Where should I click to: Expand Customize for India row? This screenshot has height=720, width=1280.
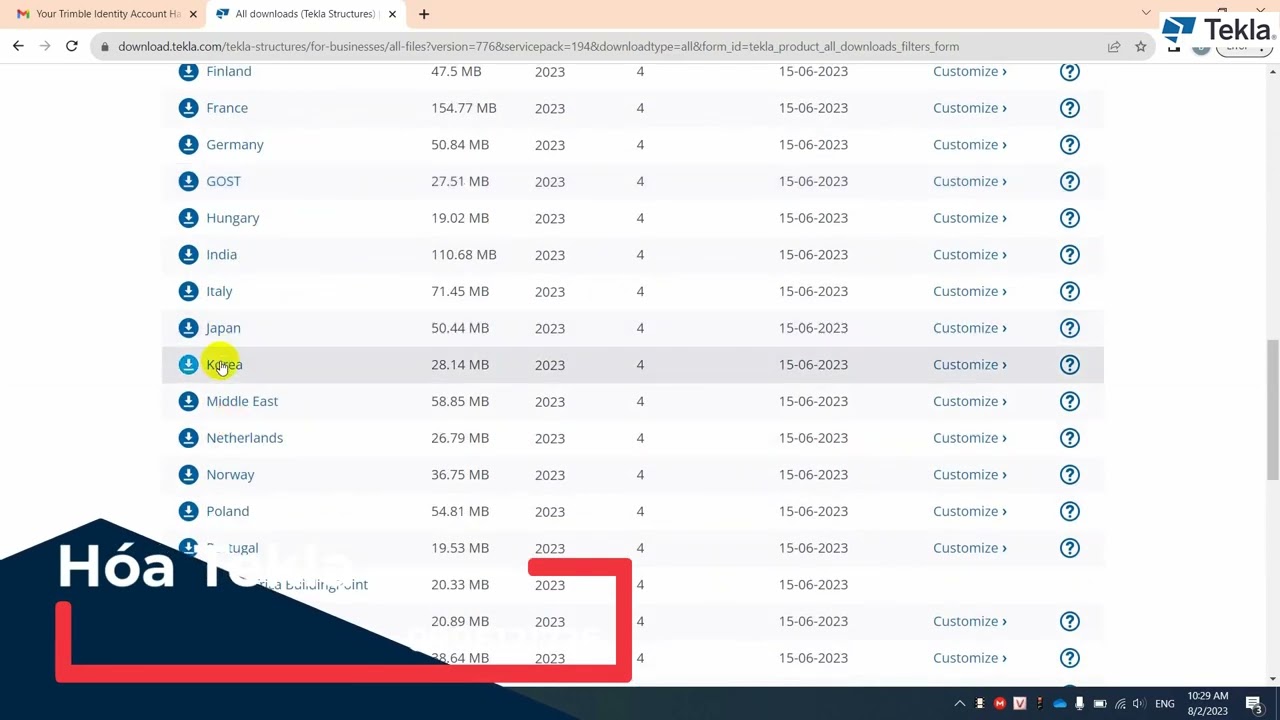(x=970, y=254)
